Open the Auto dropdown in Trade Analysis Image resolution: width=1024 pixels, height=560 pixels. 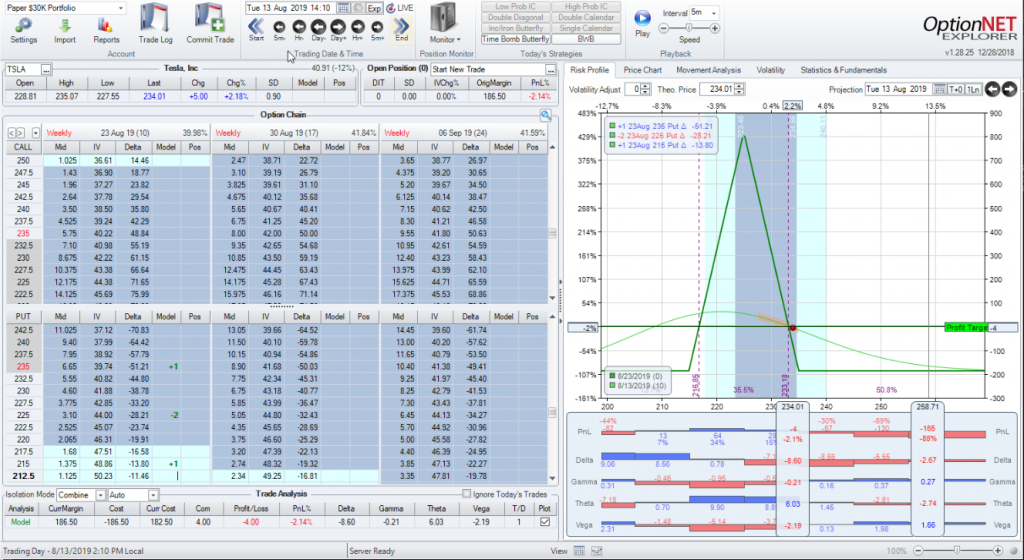[x=153, y=495]
